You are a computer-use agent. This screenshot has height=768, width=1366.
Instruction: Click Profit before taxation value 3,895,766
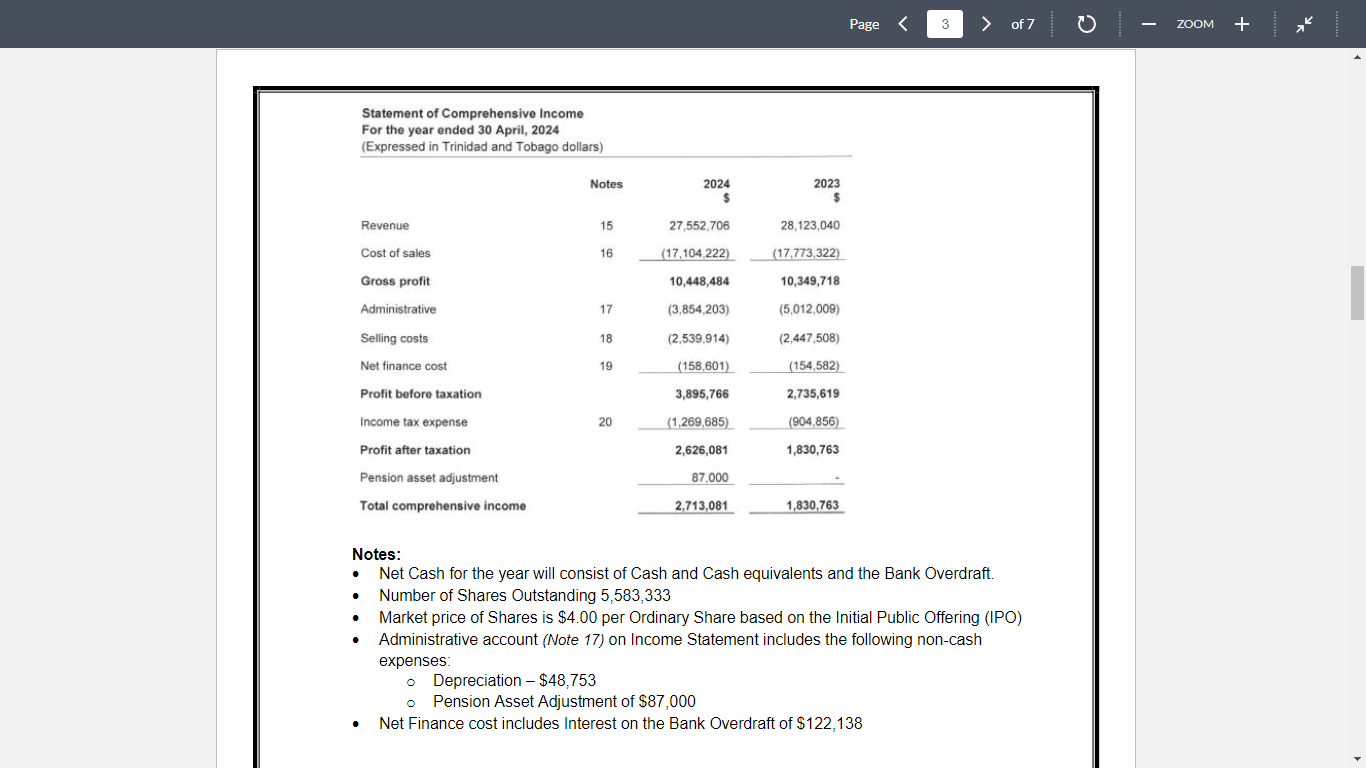point(702,394)
